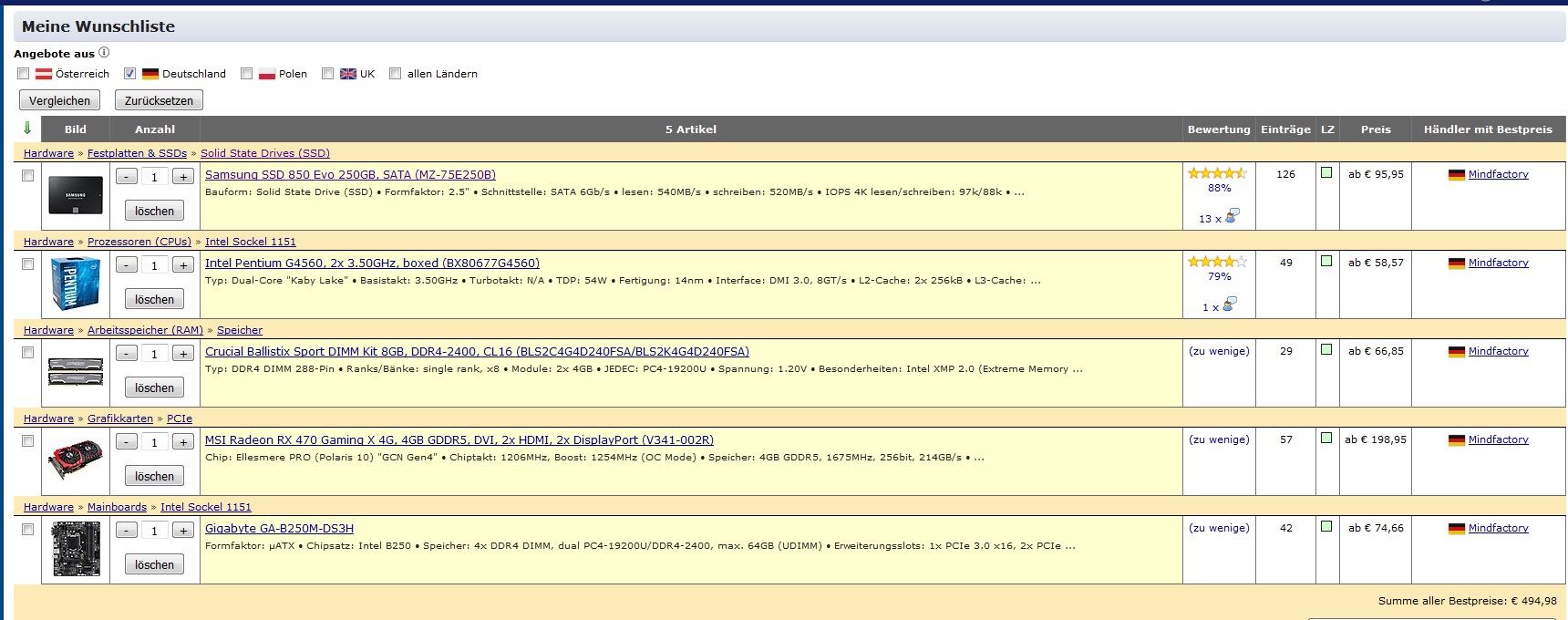
Task: Open Solid State Drives (SSD) breadcrumb link
Action: pyautogui.click(x=265, y=153)
